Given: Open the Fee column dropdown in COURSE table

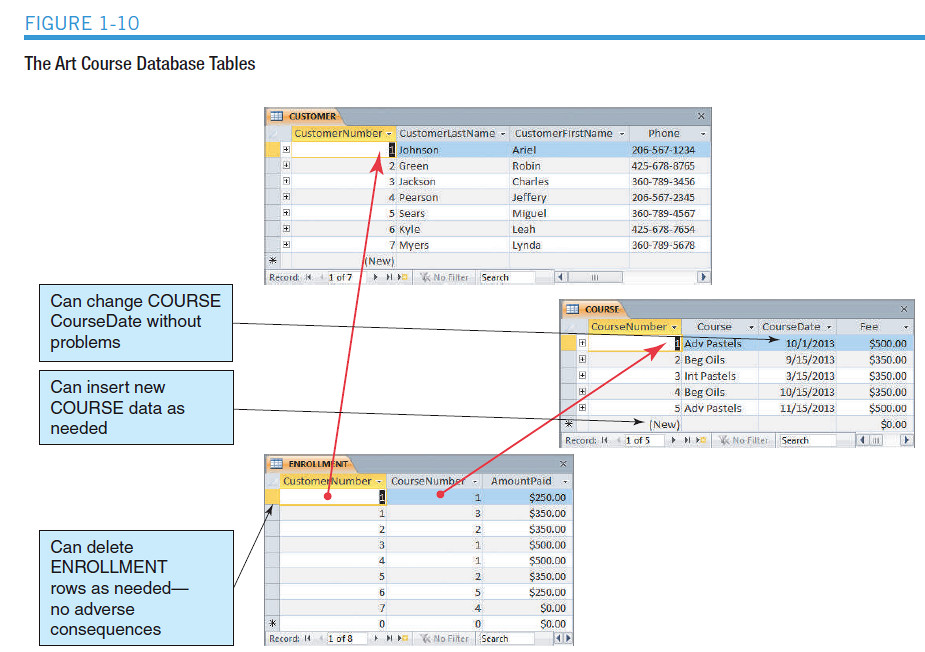Looking at the screenshot, I should point(905,325).
